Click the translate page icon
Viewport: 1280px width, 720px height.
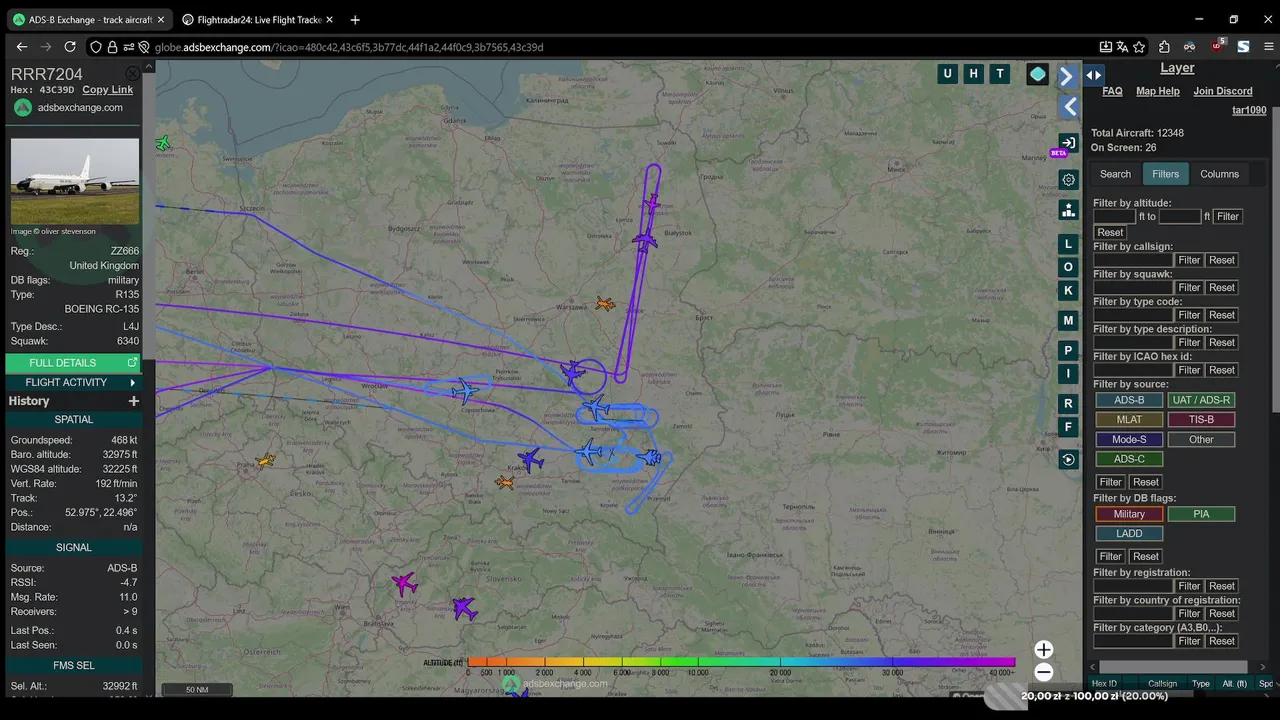(1123, 47)
